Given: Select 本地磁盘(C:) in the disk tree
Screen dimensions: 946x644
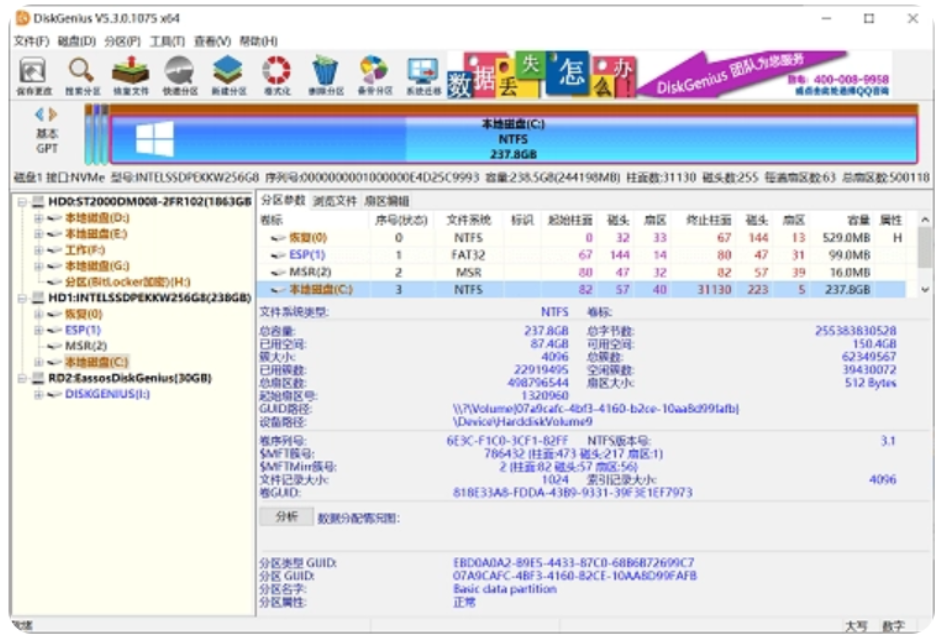Looking at the screenshot, I should tap(97, 362).
